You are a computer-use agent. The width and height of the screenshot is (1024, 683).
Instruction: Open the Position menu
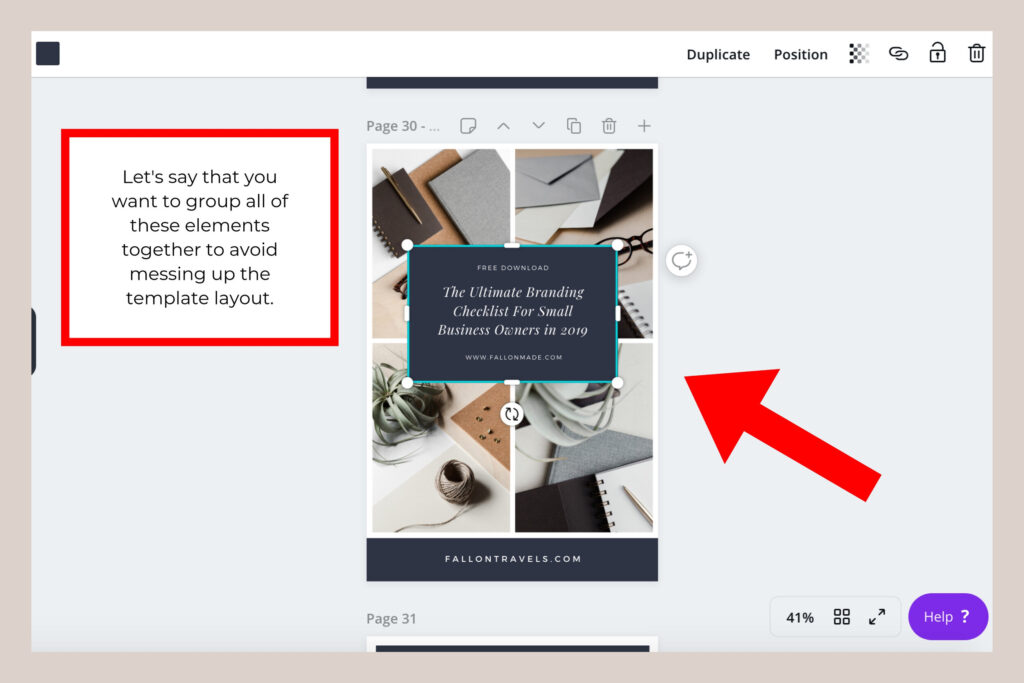[x=801, y=55]
